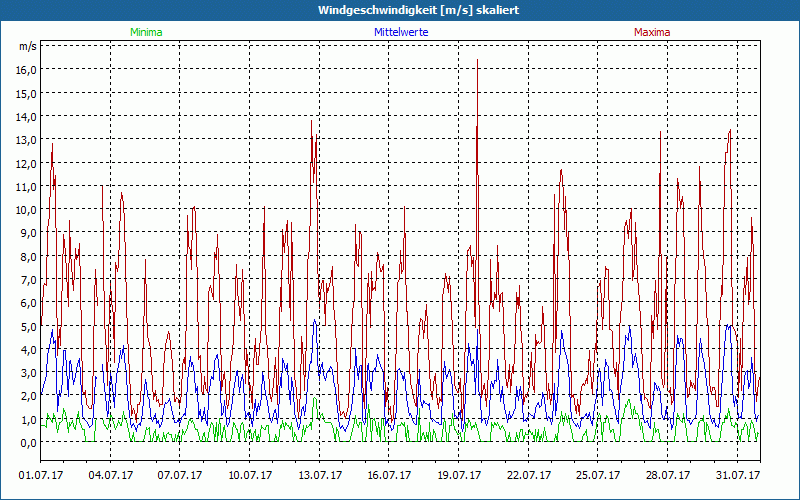This screenshot has height=500, width=800.
Task: Click the 16,0 y-axis value
Action: click(x=27, y=70)
